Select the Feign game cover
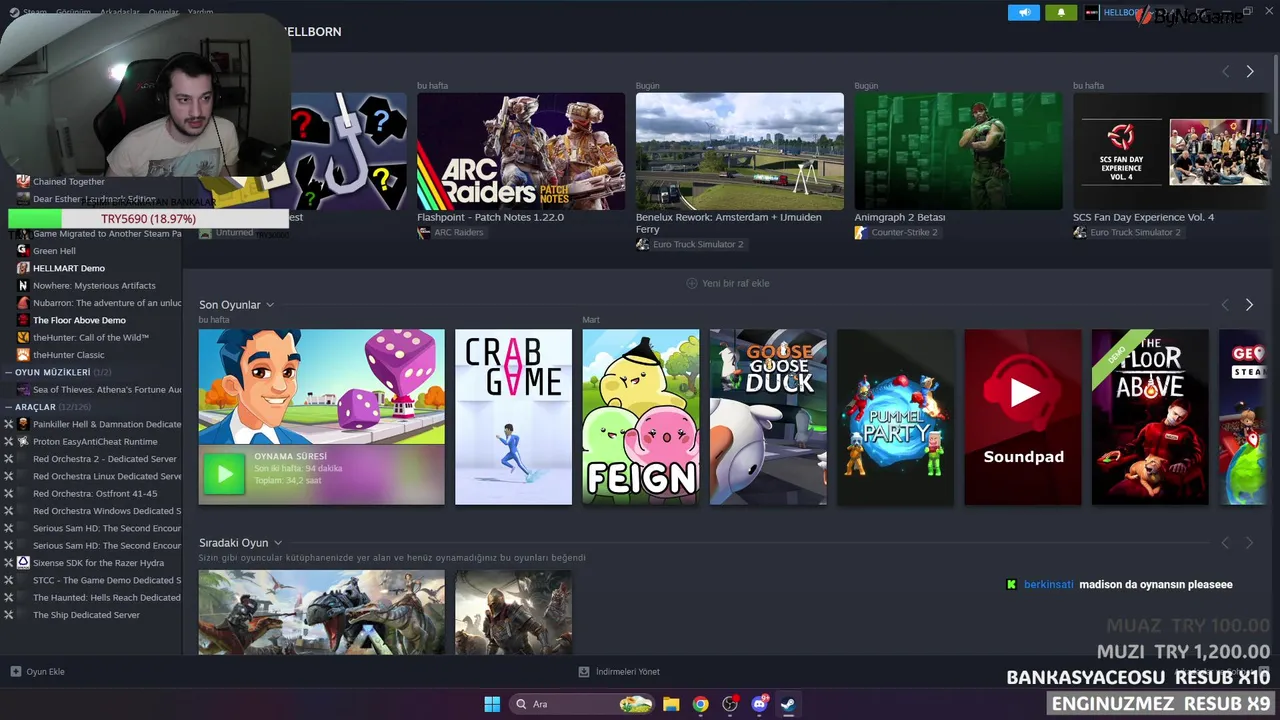 (x=641, y=417)
